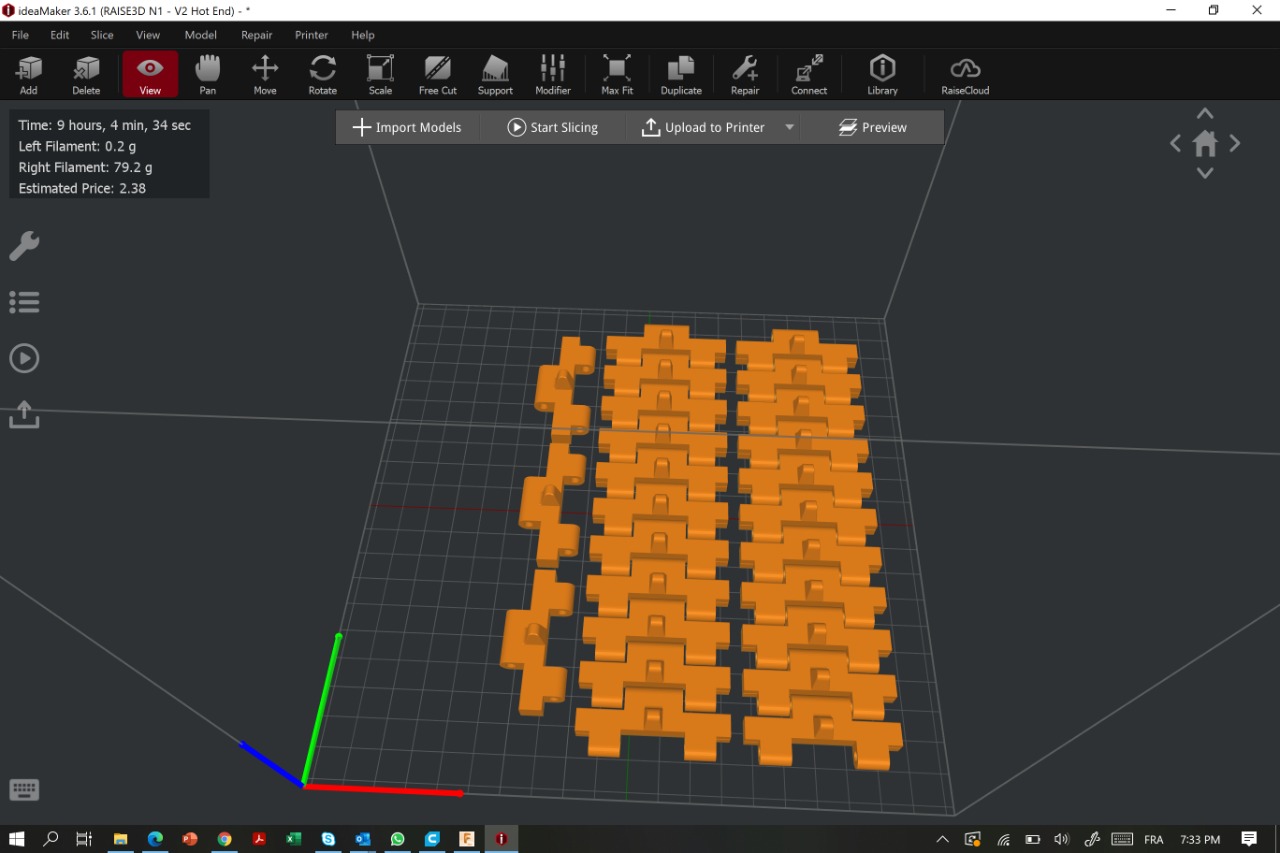The image size is (1280, 853).
Task: Apply Max Fit to the model
Action: [617, 75]
